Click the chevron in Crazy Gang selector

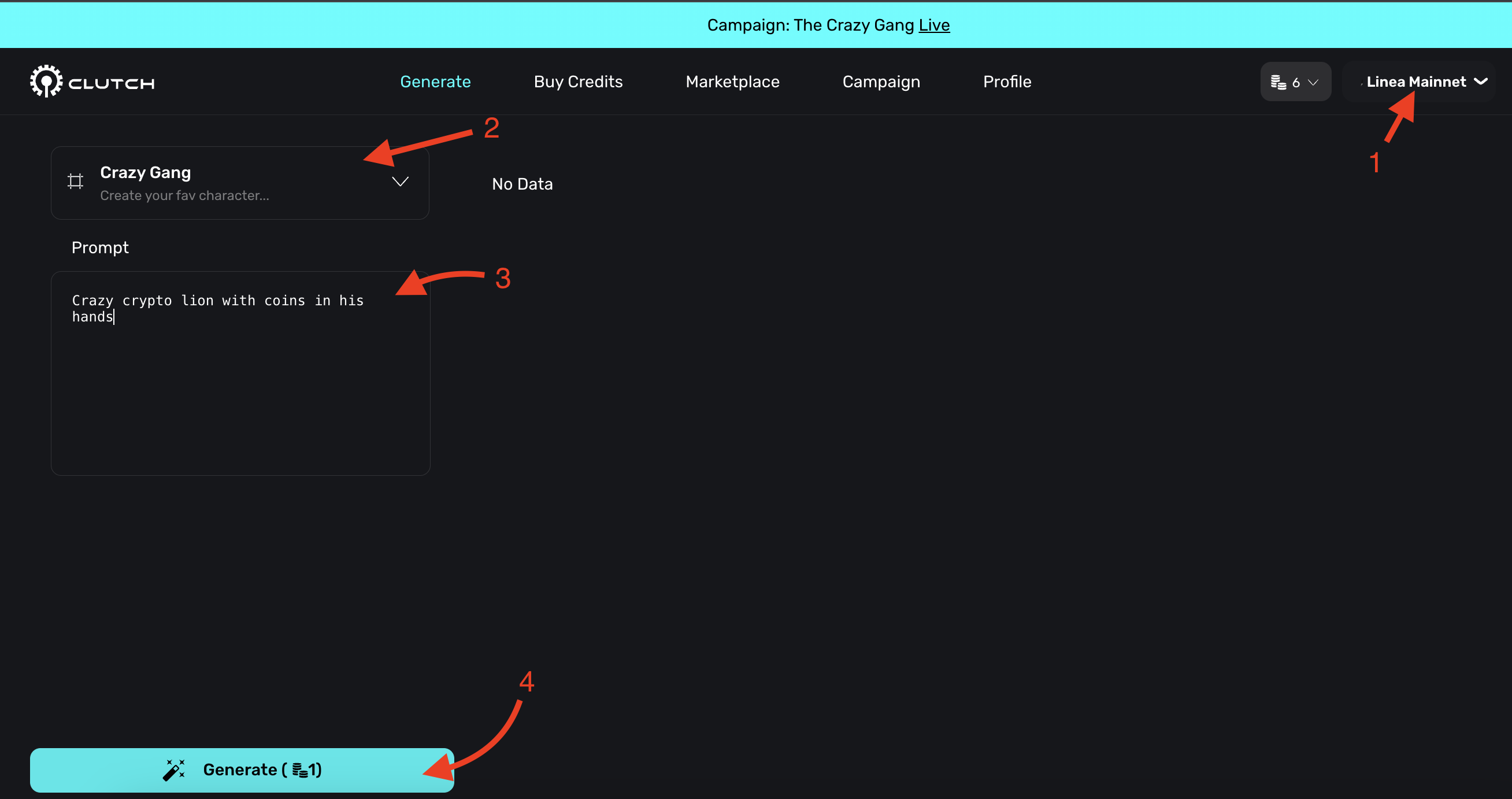click(401, 182)
